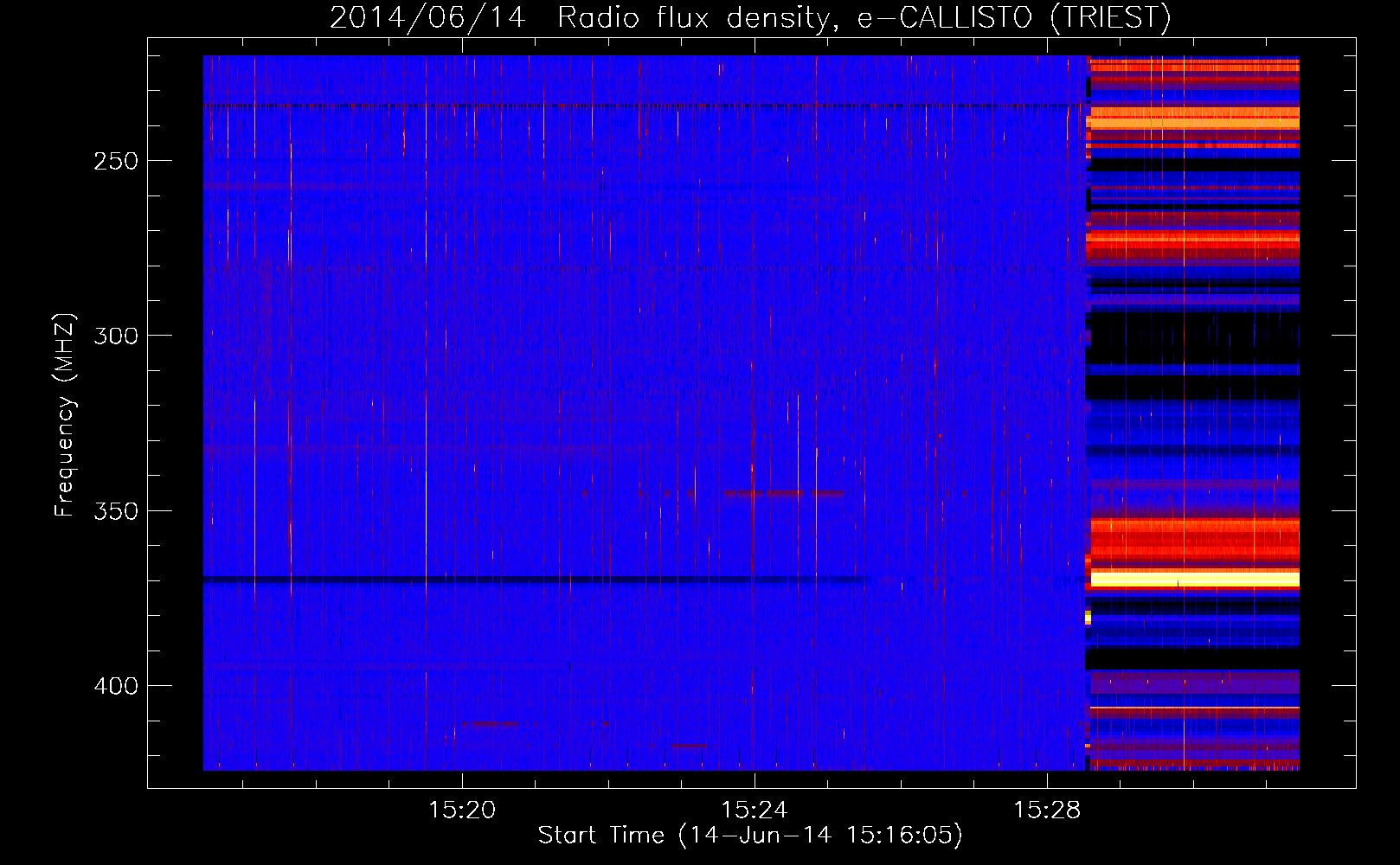Click the 15:20 time tick label
This screenshot has width=1400, height=865.
pyautogui.click(x=462, y=811)
